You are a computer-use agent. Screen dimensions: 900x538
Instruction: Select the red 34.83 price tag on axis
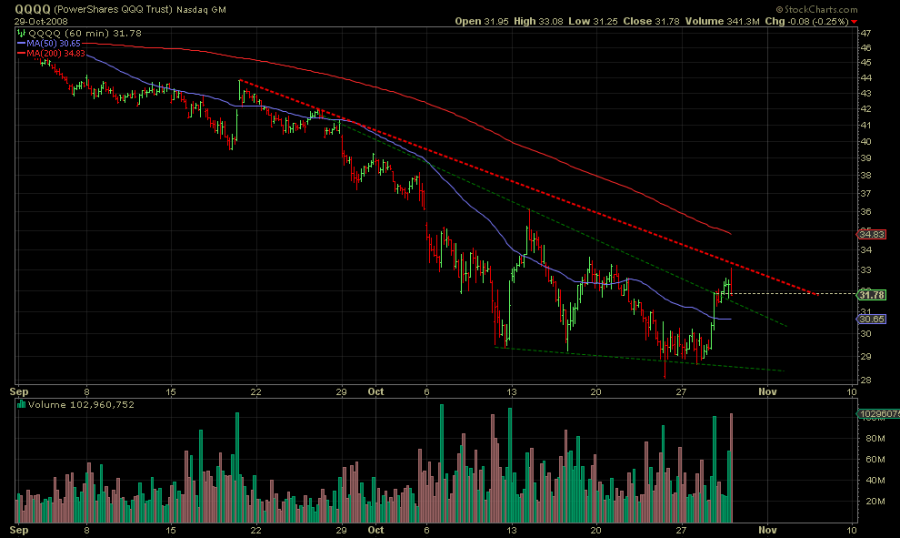871,234
